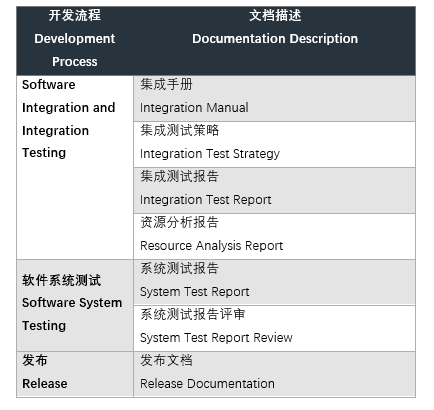Click the Software System Testing cell

tap(75, 305)
